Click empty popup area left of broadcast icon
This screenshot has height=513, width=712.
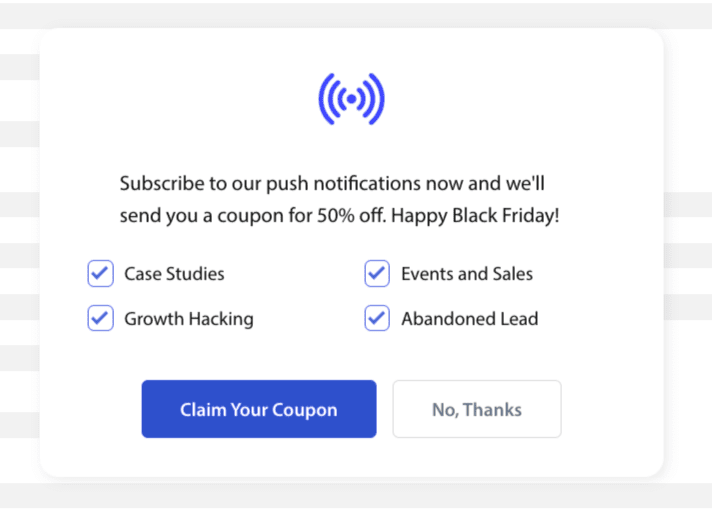click(180, 100)
